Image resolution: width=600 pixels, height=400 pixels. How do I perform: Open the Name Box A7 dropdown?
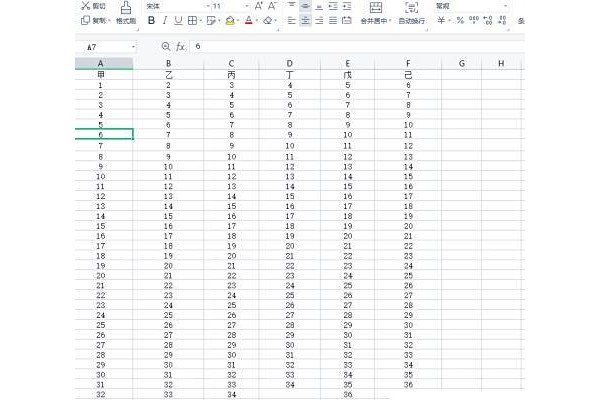pos(133,47)
